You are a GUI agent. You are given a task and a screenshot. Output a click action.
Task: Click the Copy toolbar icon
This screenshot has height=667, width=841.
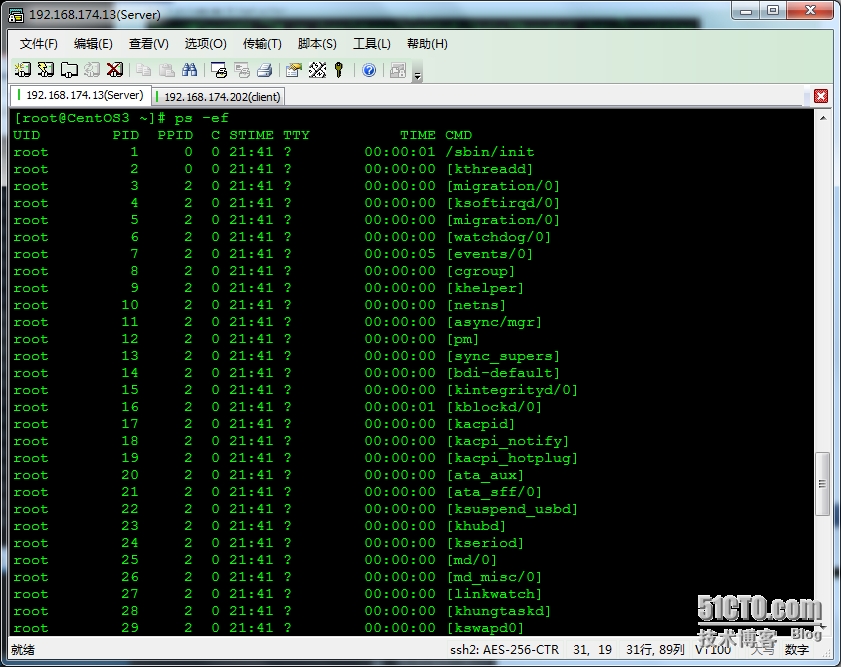click(143, 70)
